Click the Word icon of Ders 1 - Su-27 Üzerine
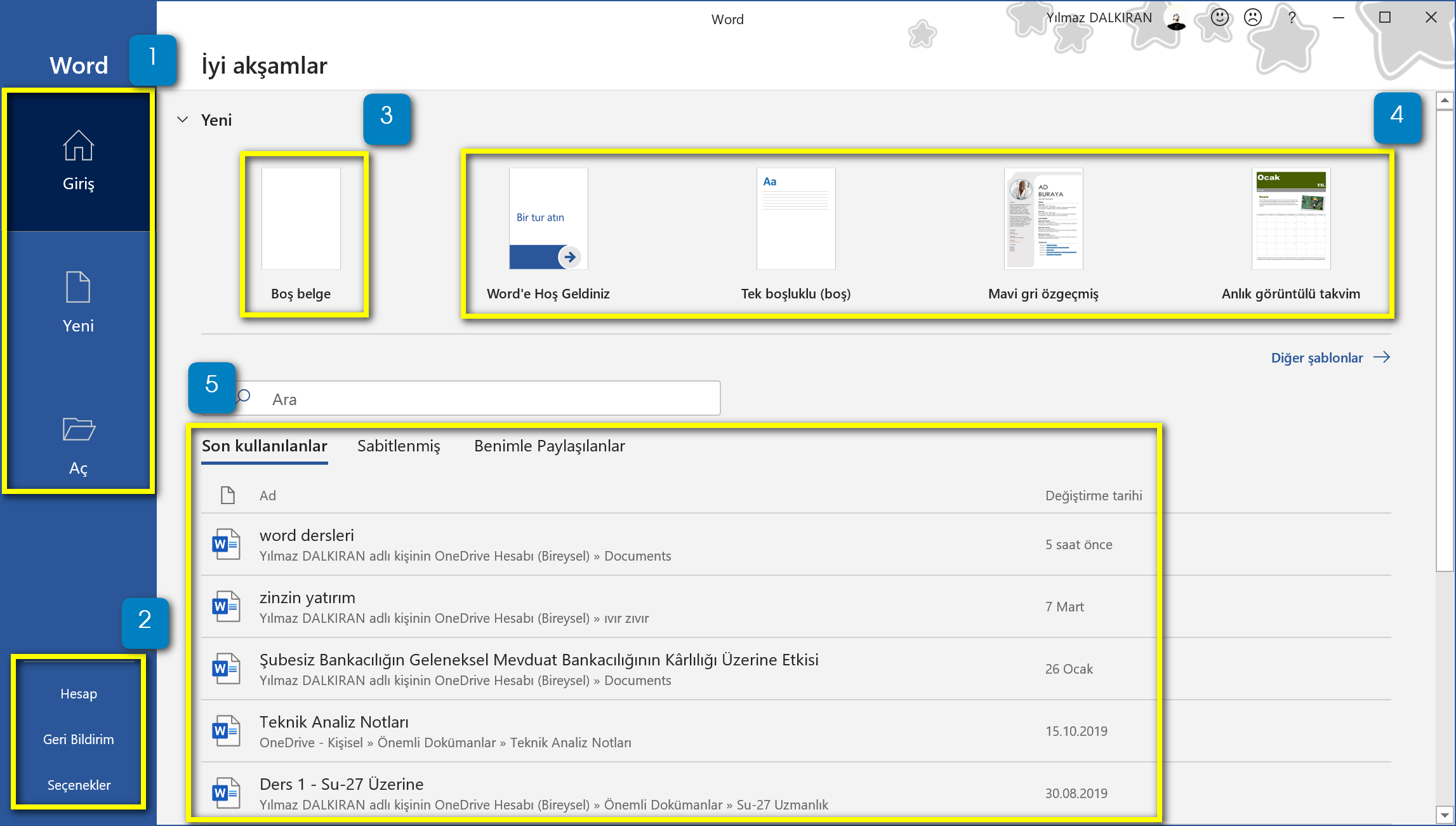The width and height of the screenshot is (1456, 826). click(x=226, y=793)
